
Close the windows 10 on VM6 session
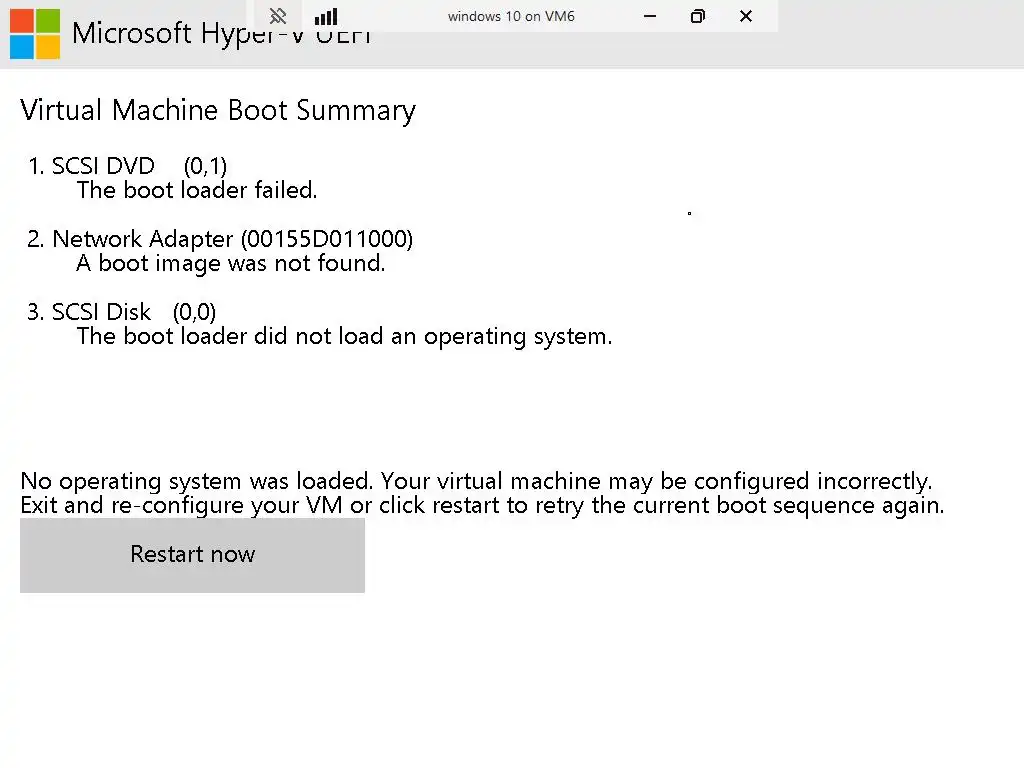click(x=746, y=16)
